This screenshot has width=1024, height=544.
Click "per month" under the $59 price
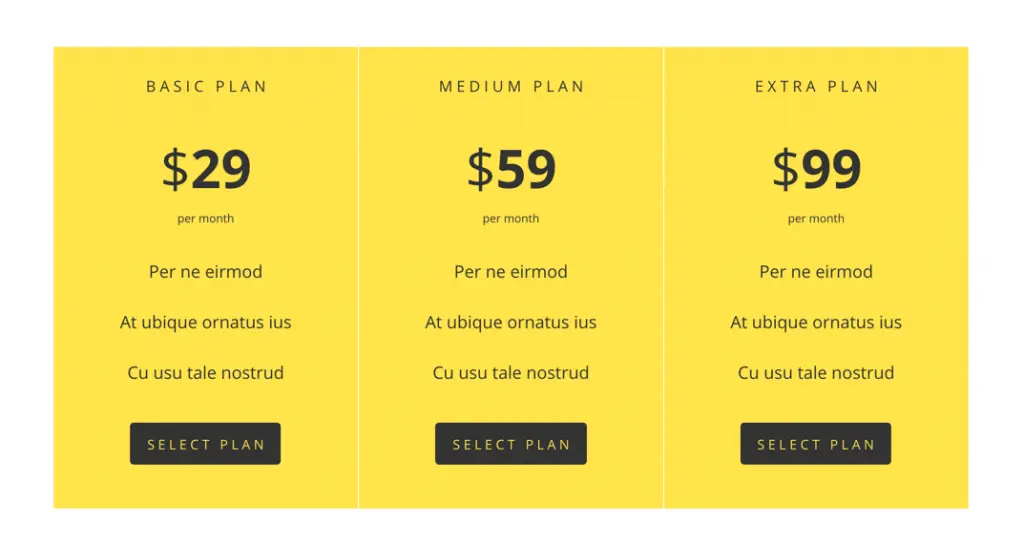coord(511,219)
